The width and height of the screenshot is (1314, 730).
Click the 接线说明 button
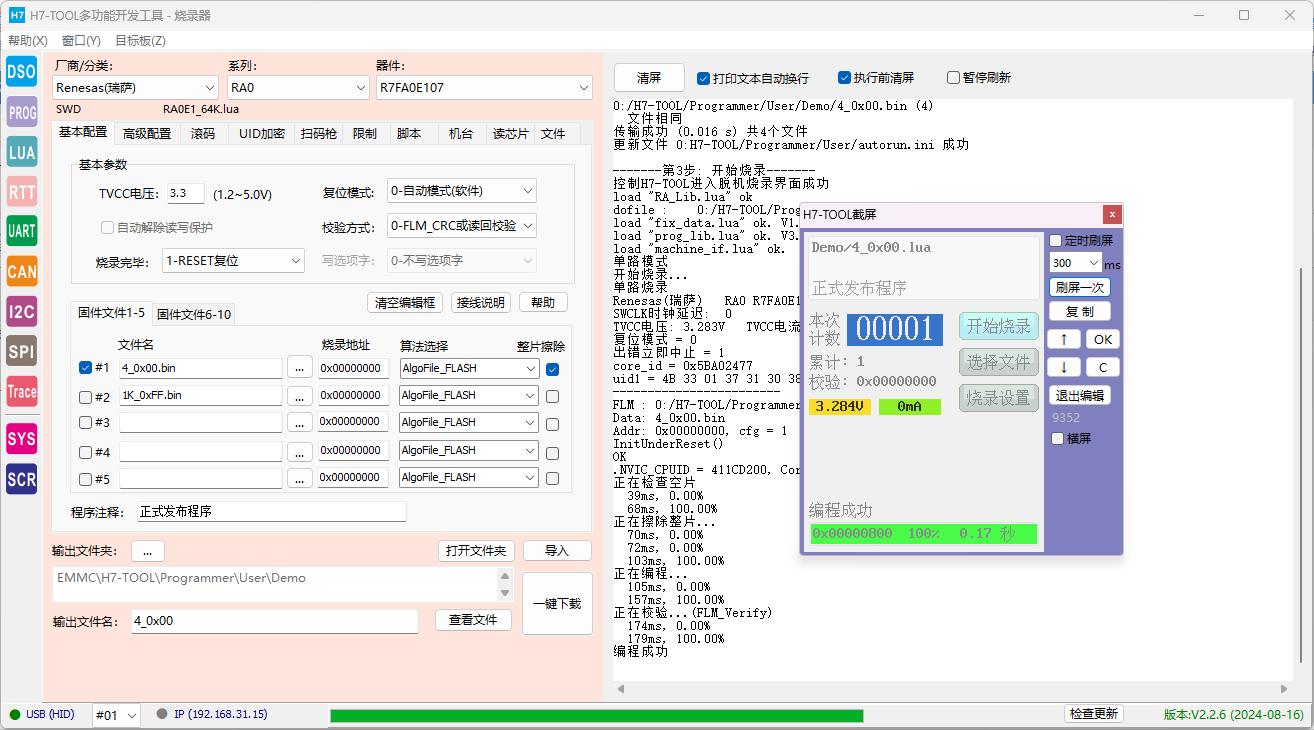[481, 302]
